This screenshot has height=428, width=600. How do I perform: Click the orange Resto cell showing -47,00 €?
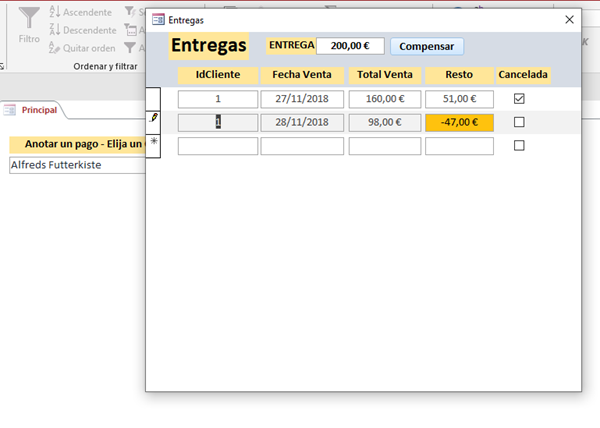459,122
